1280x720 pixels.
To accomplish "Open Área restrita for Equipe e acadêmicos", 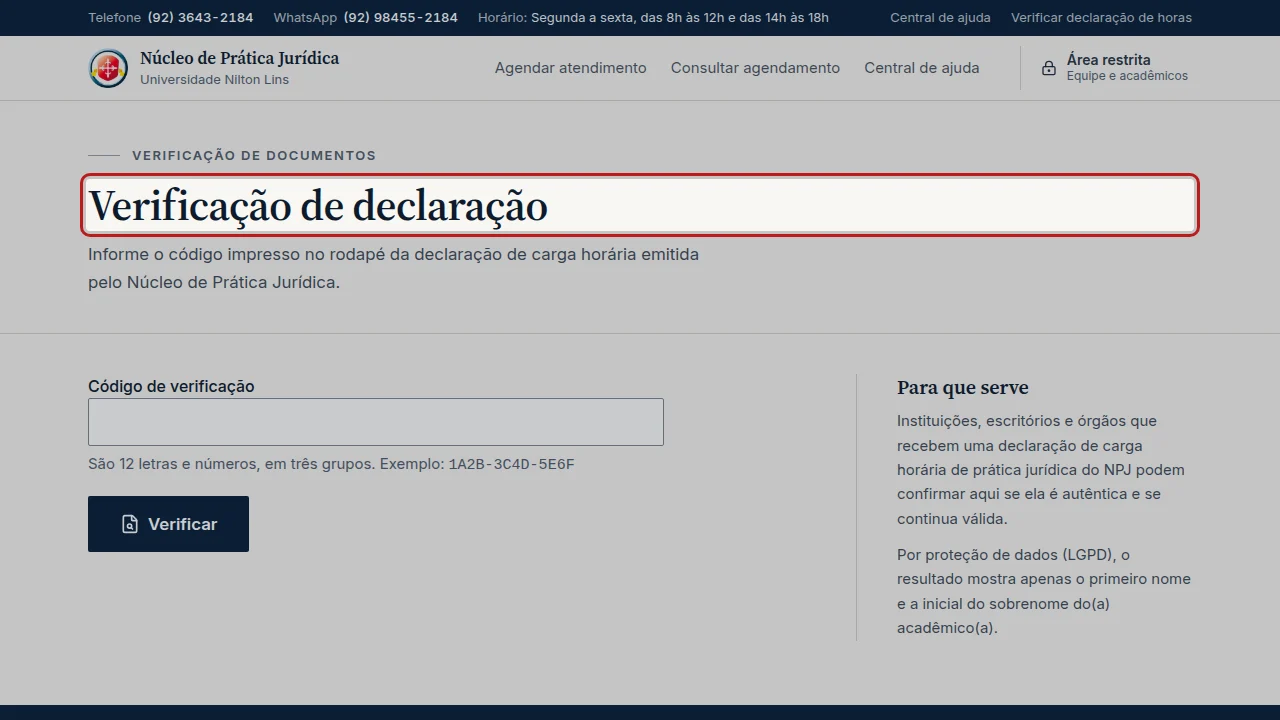I will [x=1114, y=68].
